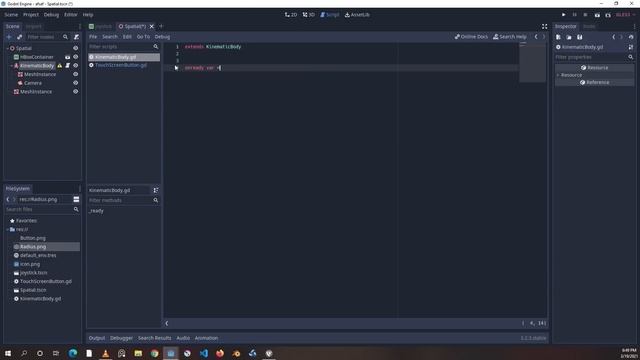Open the Debug menu in top bar

[x=51, y=15]
